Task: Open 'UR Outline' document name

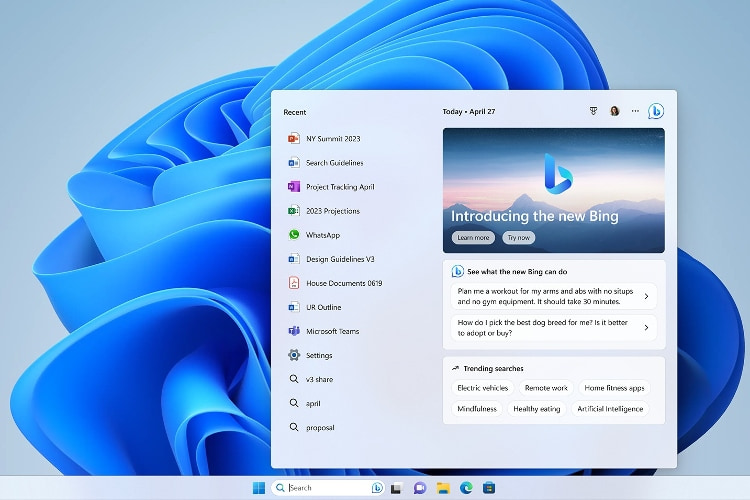Action: pyautogui.click(x=323, y=307)
